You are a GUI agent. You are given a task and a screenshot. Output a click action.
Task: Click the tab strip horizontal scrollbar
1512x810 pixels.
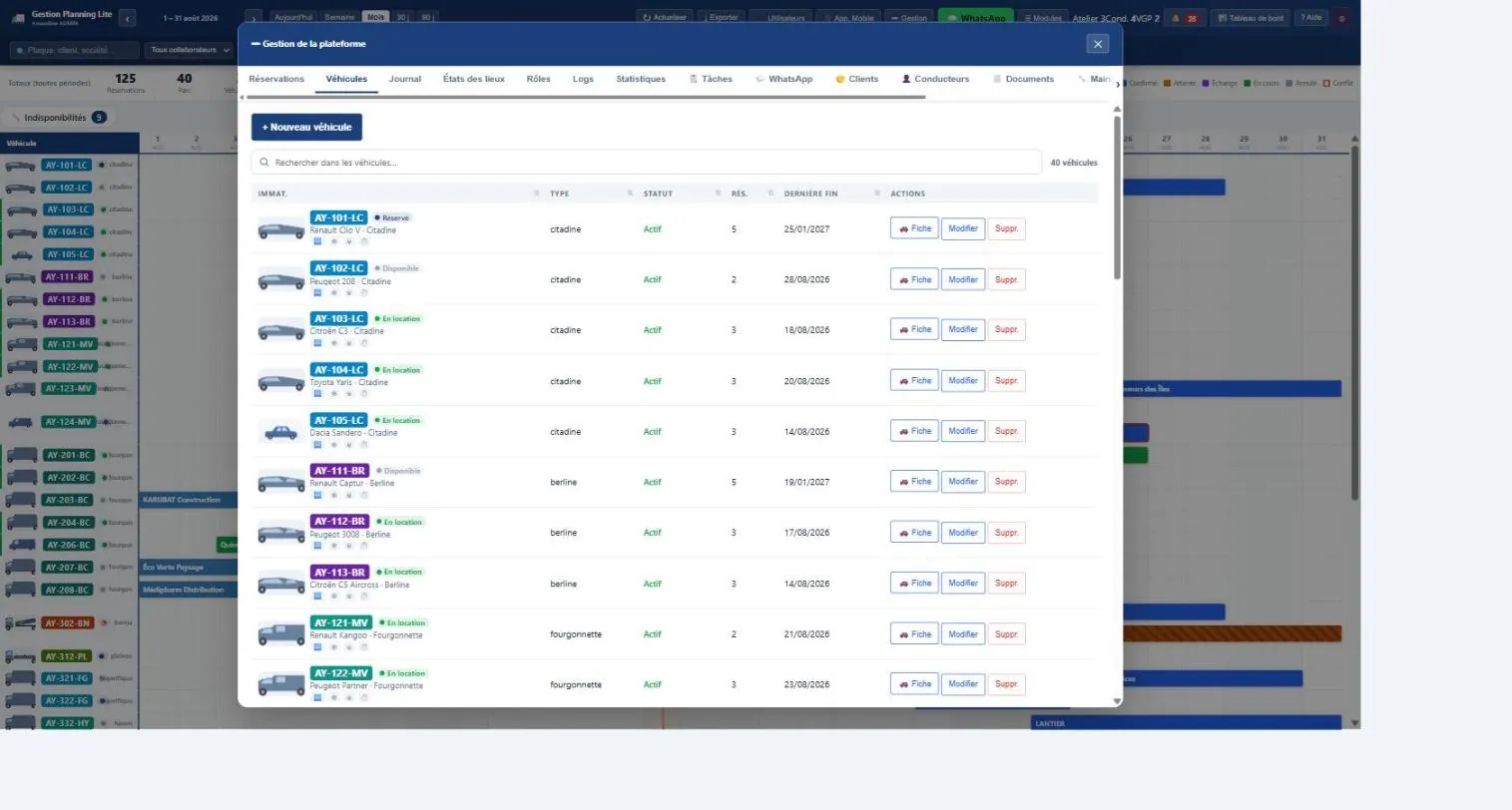[586, 98]
